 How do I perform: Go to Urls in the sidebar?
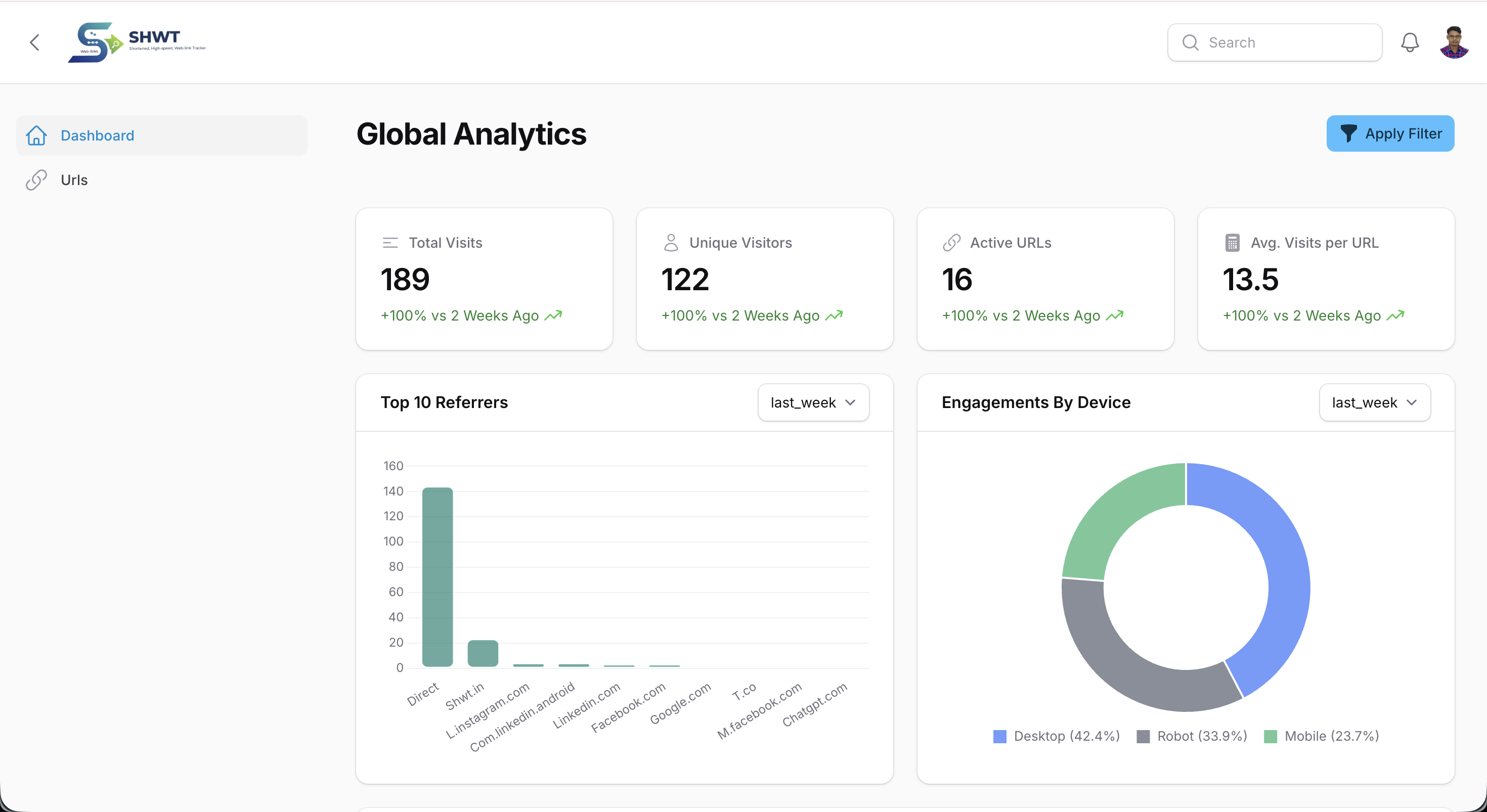[x=74, y=180]
